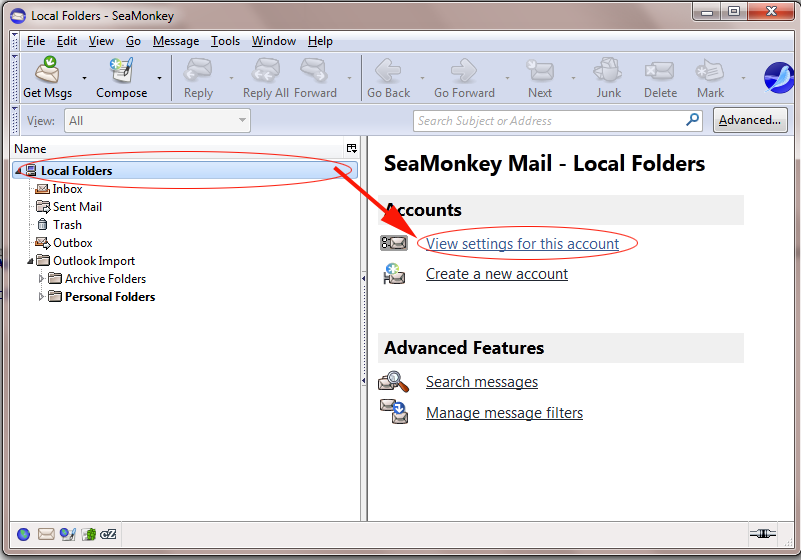Open the Edit menu
The width and height of the screenshot is (801, 560).
click(66, 41)
